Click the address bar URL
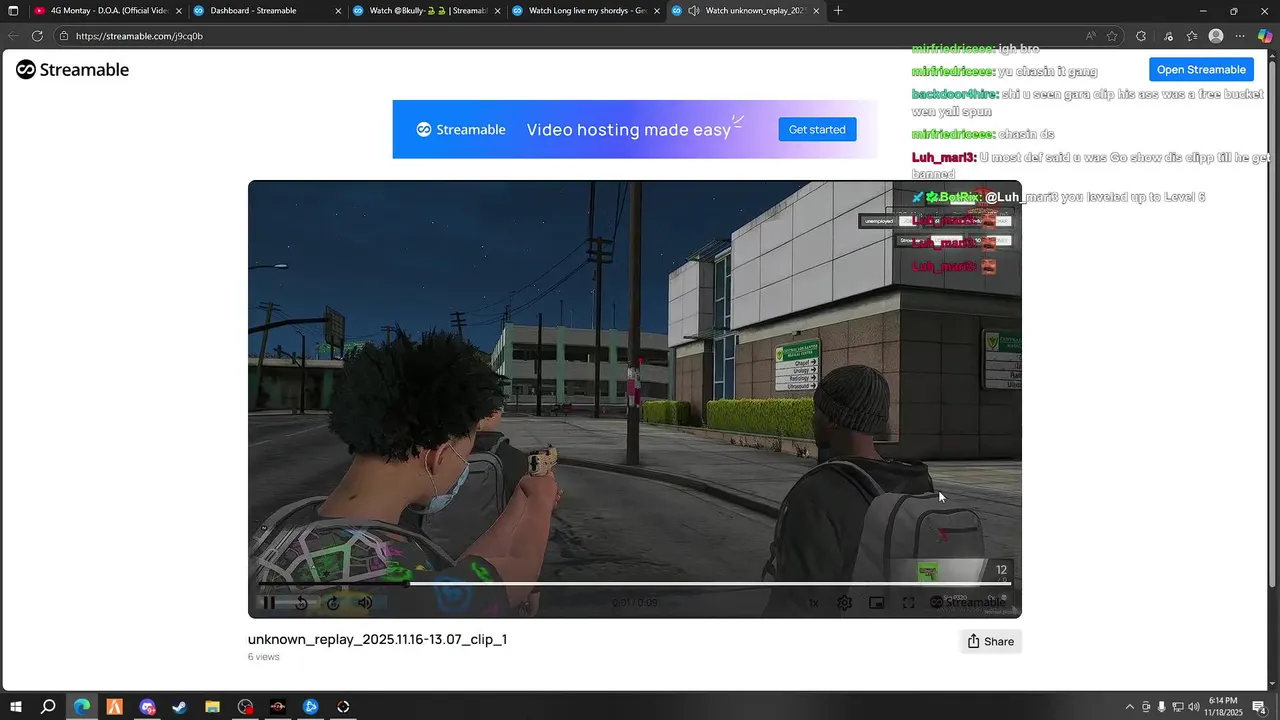The height and width of the screenshot is (720, 1280). (139, 36)
